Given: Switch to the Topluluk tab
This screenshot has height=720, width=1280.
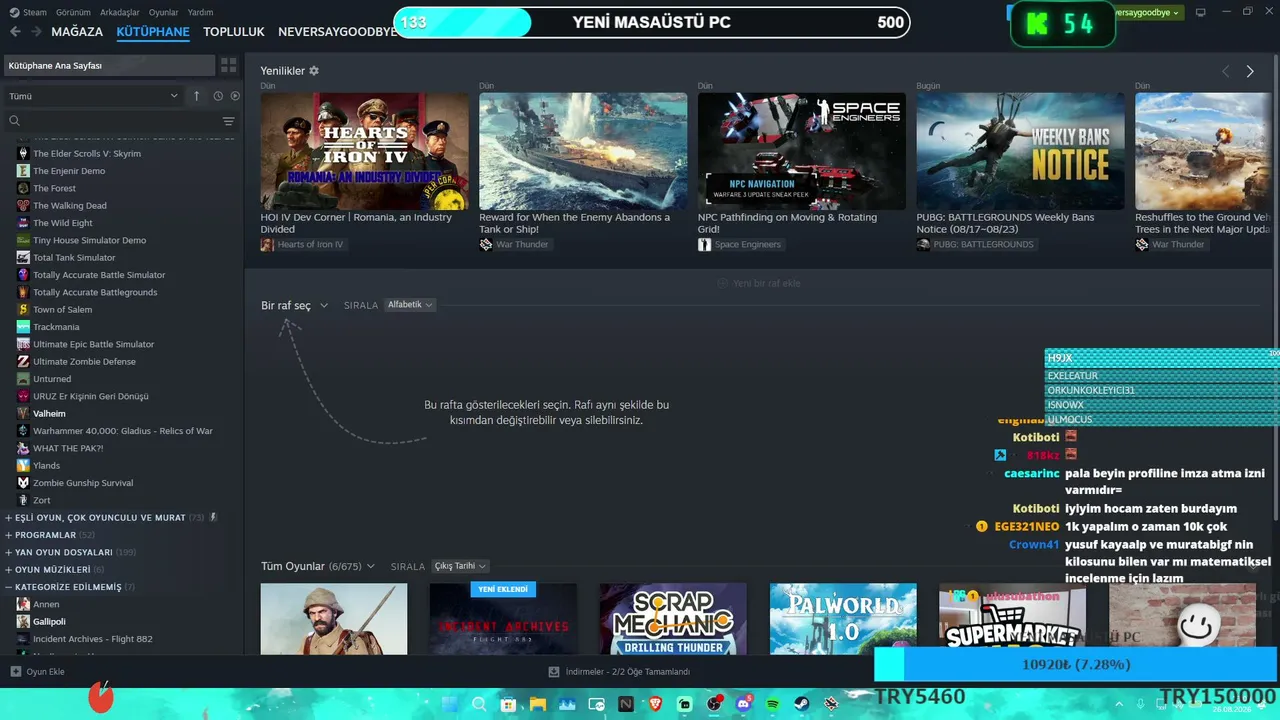Looking at the screenshot, I should coord(234,31).
